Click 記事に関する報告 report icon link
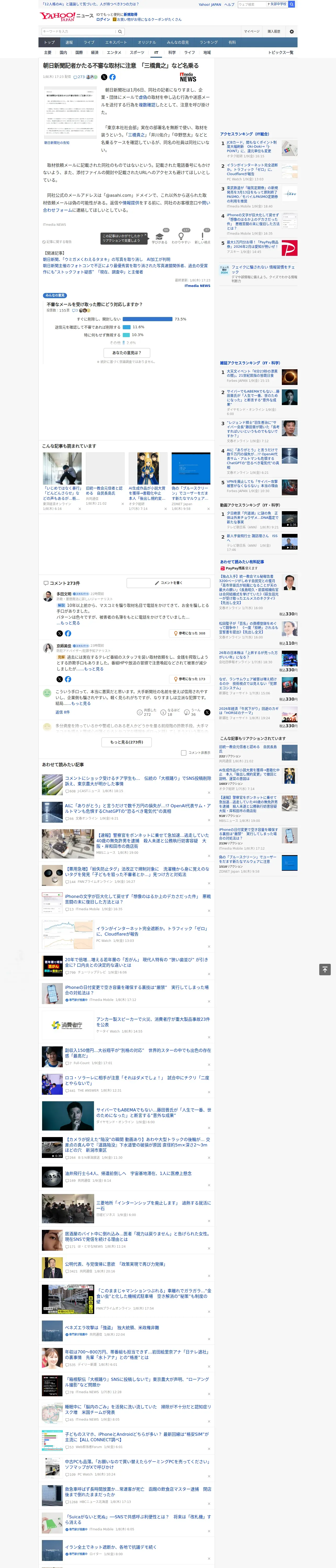The width and height of the screenshot is (336, 1568). [x=57, y=242]
